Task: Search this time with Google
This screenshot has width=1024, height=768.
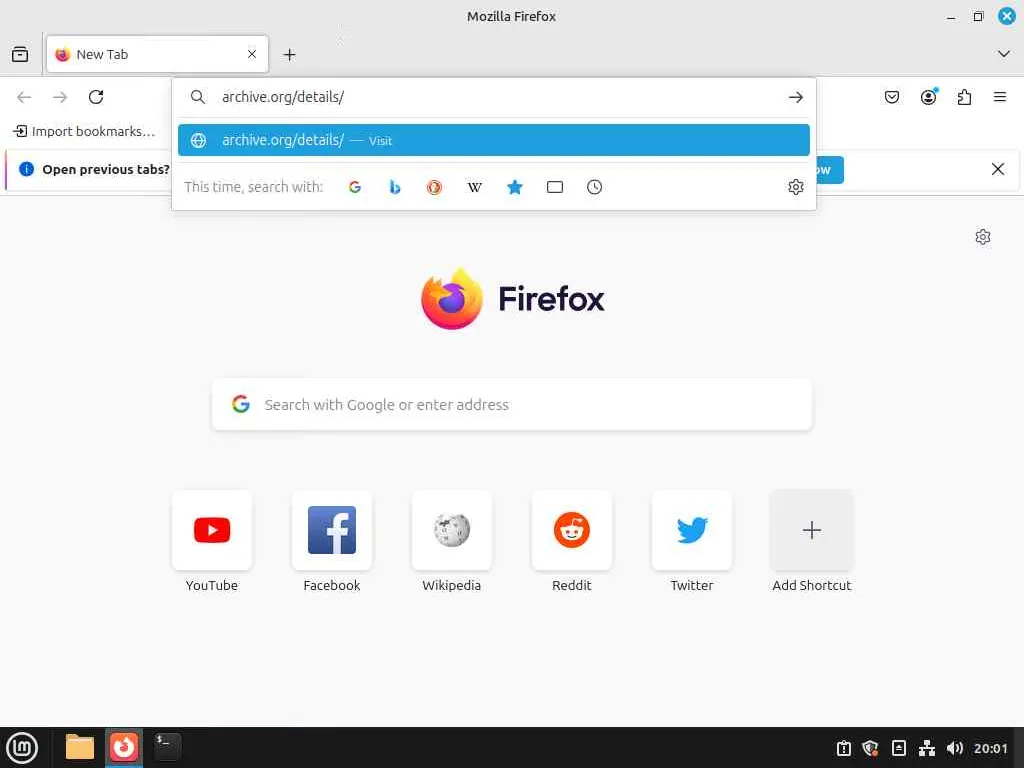Action: click(355, 187)
